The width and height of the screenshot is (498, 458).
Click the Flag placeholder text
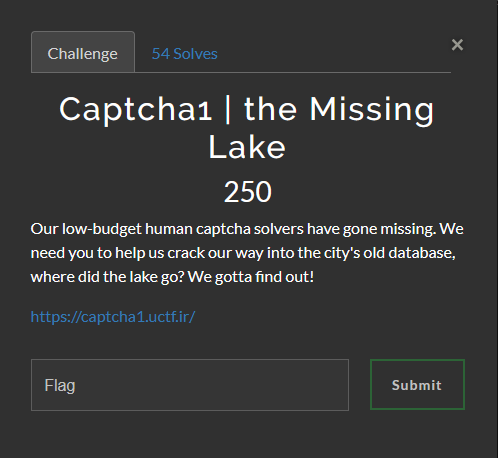pos(60,385)
